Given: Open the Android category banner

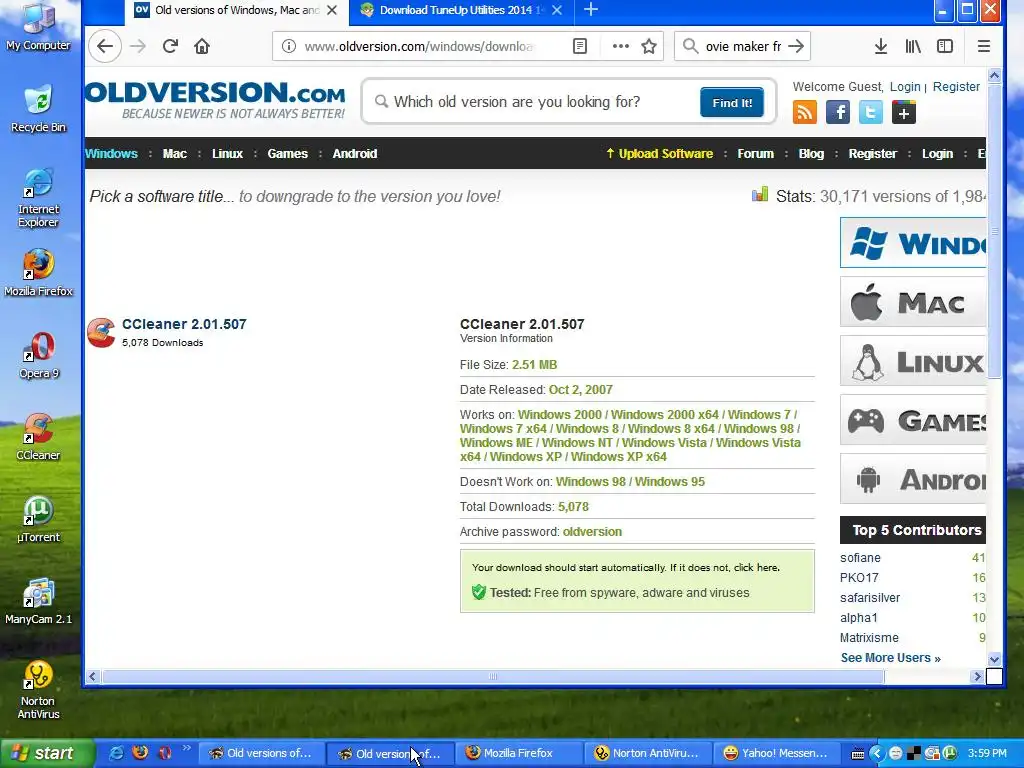Looking at the screenshot, I should pos(913,479).
